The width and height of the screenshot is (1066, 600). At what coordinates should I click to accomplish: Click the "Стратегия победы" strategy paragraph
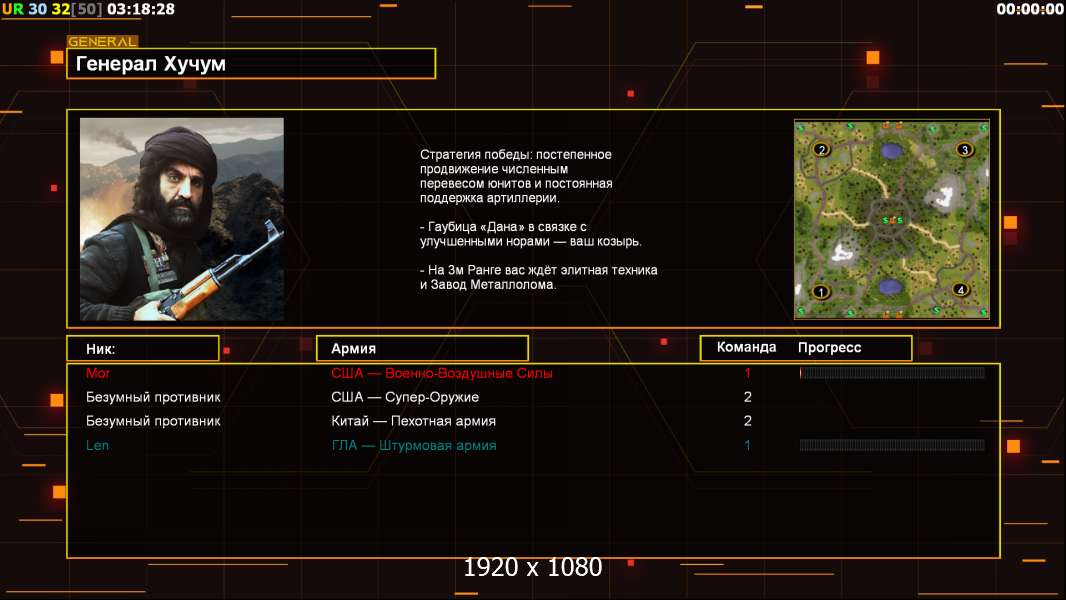(x=516, y=176)
